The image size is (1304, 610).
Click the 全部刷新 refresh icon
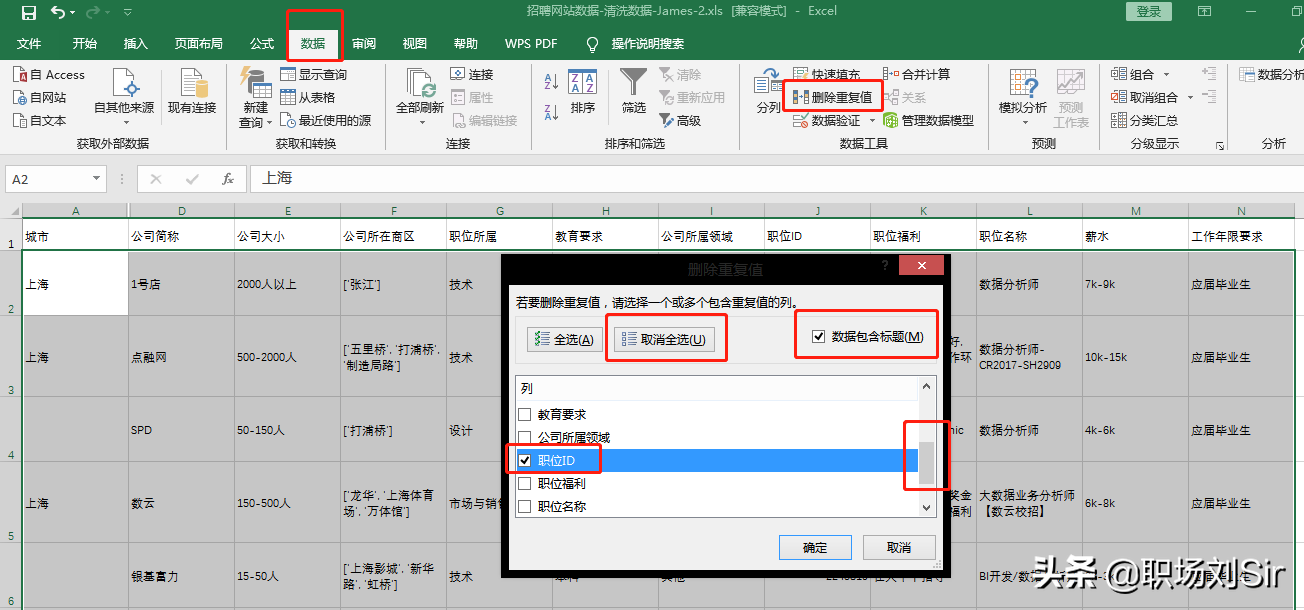420,82
